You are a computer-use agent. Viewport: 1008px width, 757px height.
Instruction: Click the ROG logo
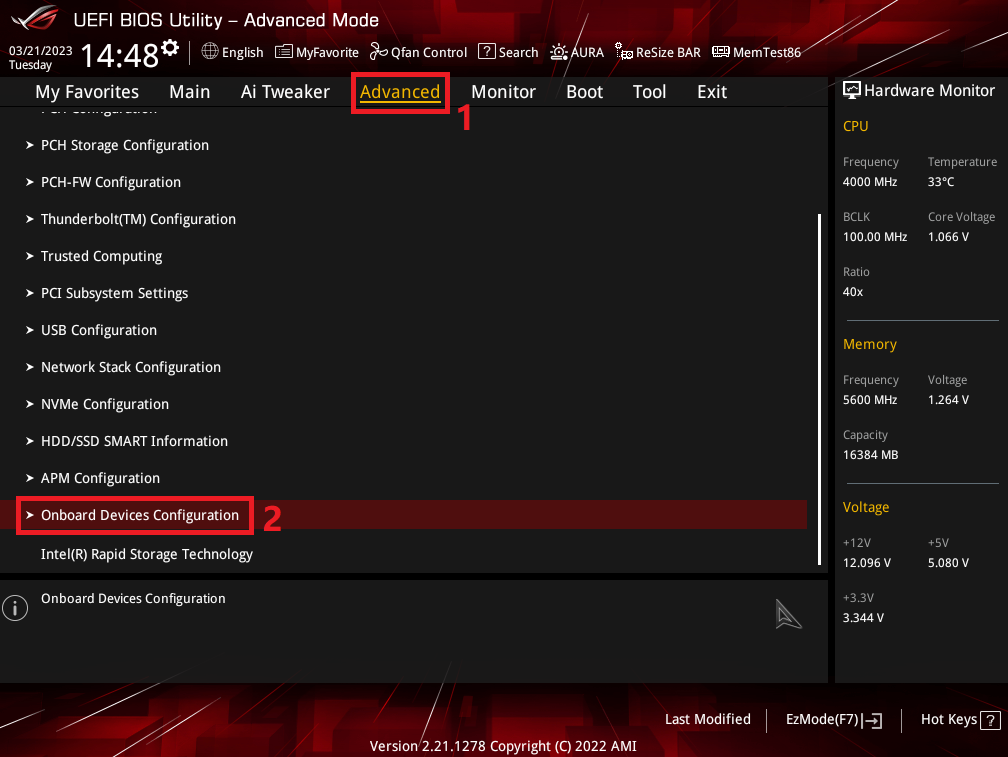point(35,18)
